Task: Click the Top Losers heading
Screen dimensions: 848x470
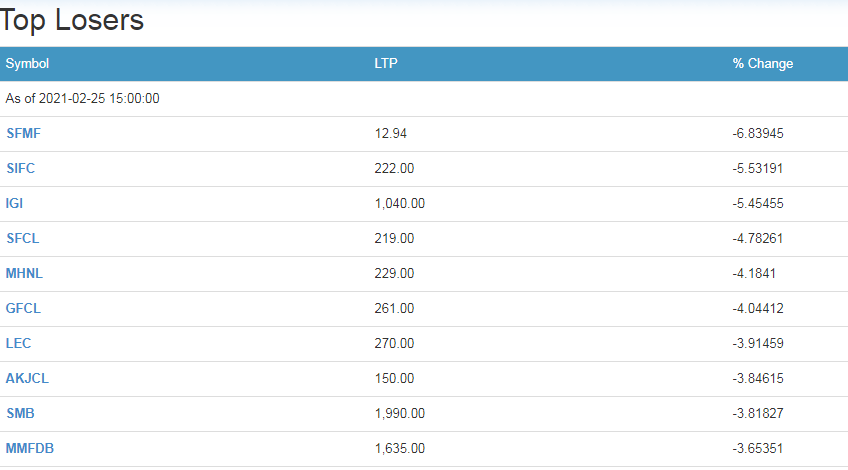Action: coord(72,19)
